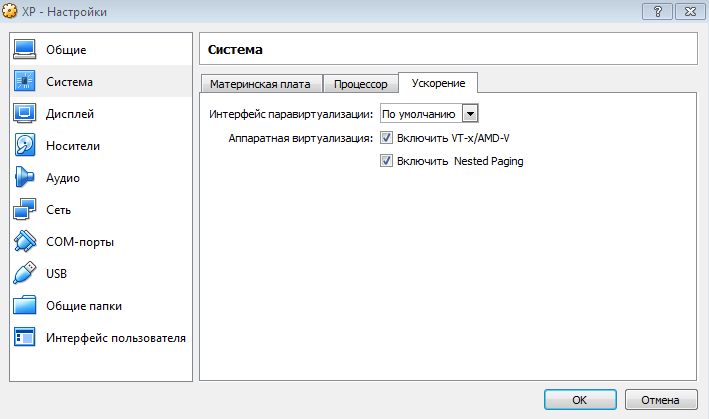Click the Система chip icon
Image resolution: width=709 pixels, height=419 pixels.
(25, 81)
